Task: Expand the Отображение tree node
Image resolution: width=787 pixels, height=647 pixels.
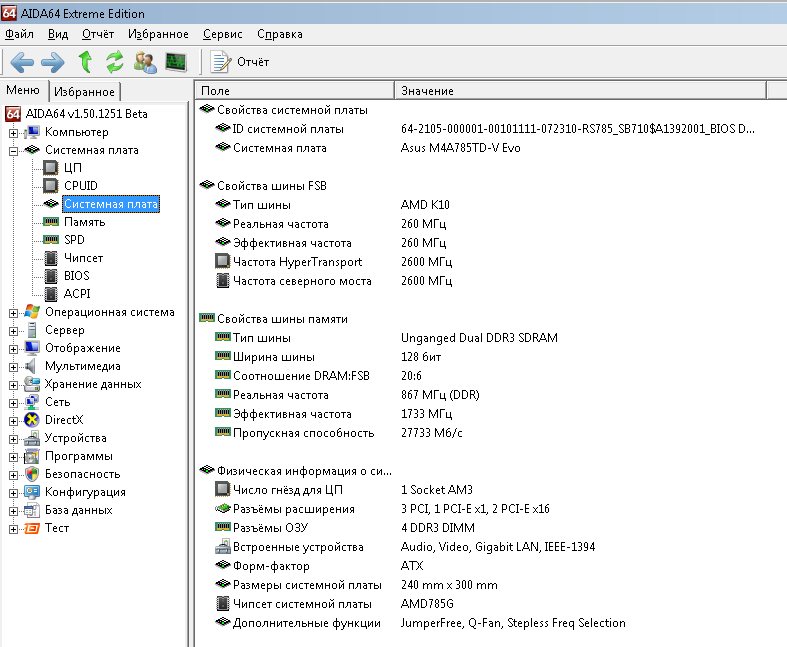Action: (x=14, y=349)
